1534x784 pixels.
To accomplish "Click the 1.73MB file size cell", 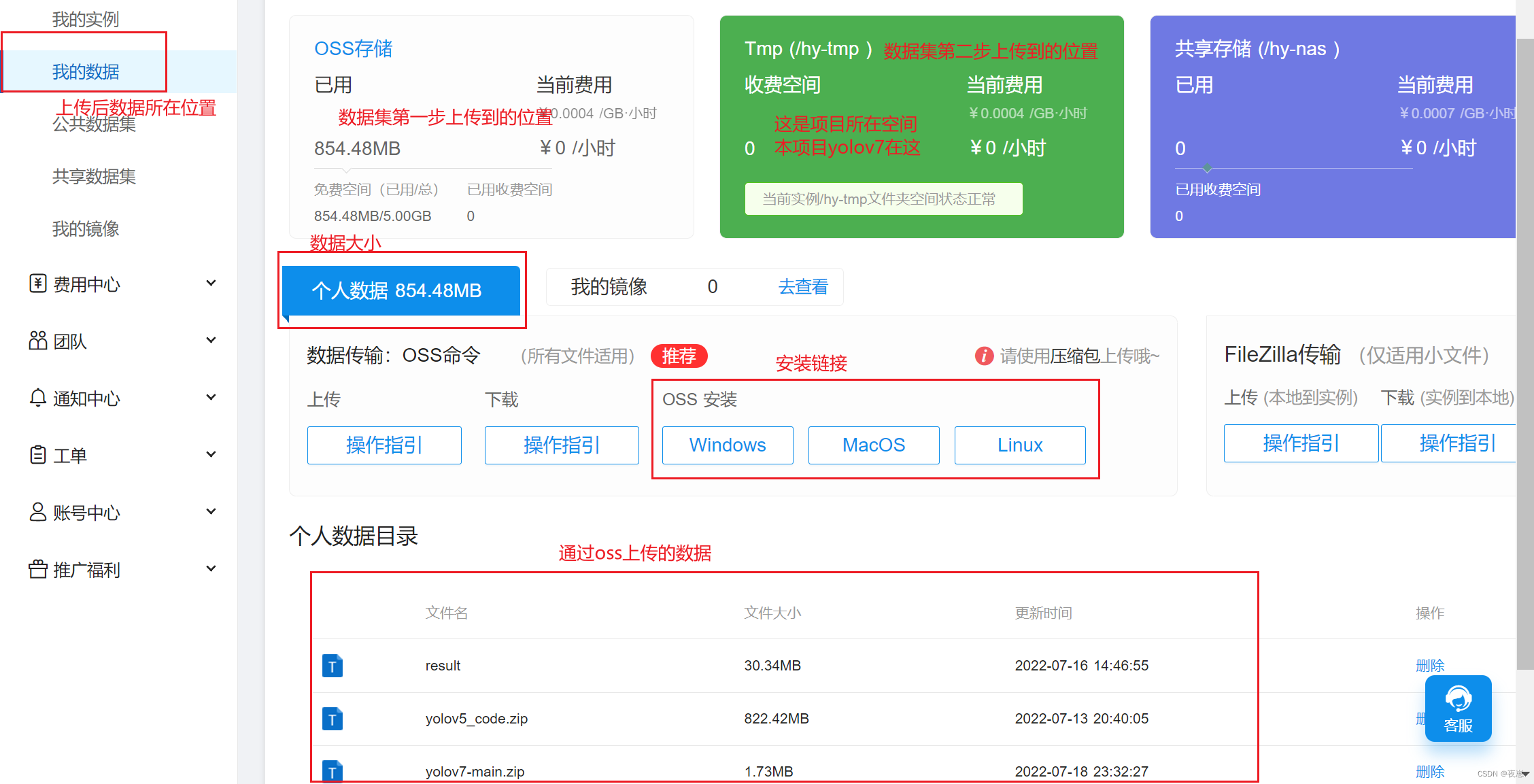I will [769, 771].
